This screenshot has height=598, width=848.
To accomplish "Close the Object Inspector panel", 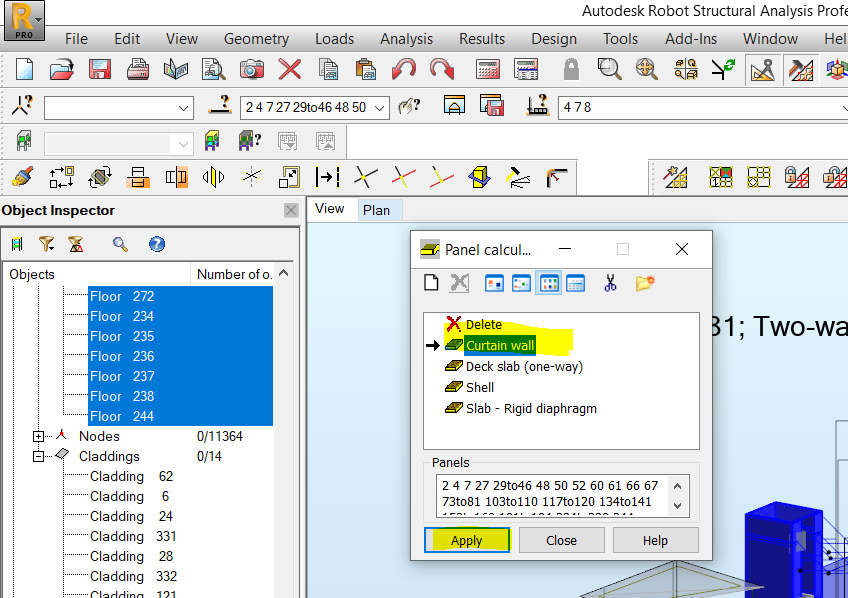I will 291,210.
